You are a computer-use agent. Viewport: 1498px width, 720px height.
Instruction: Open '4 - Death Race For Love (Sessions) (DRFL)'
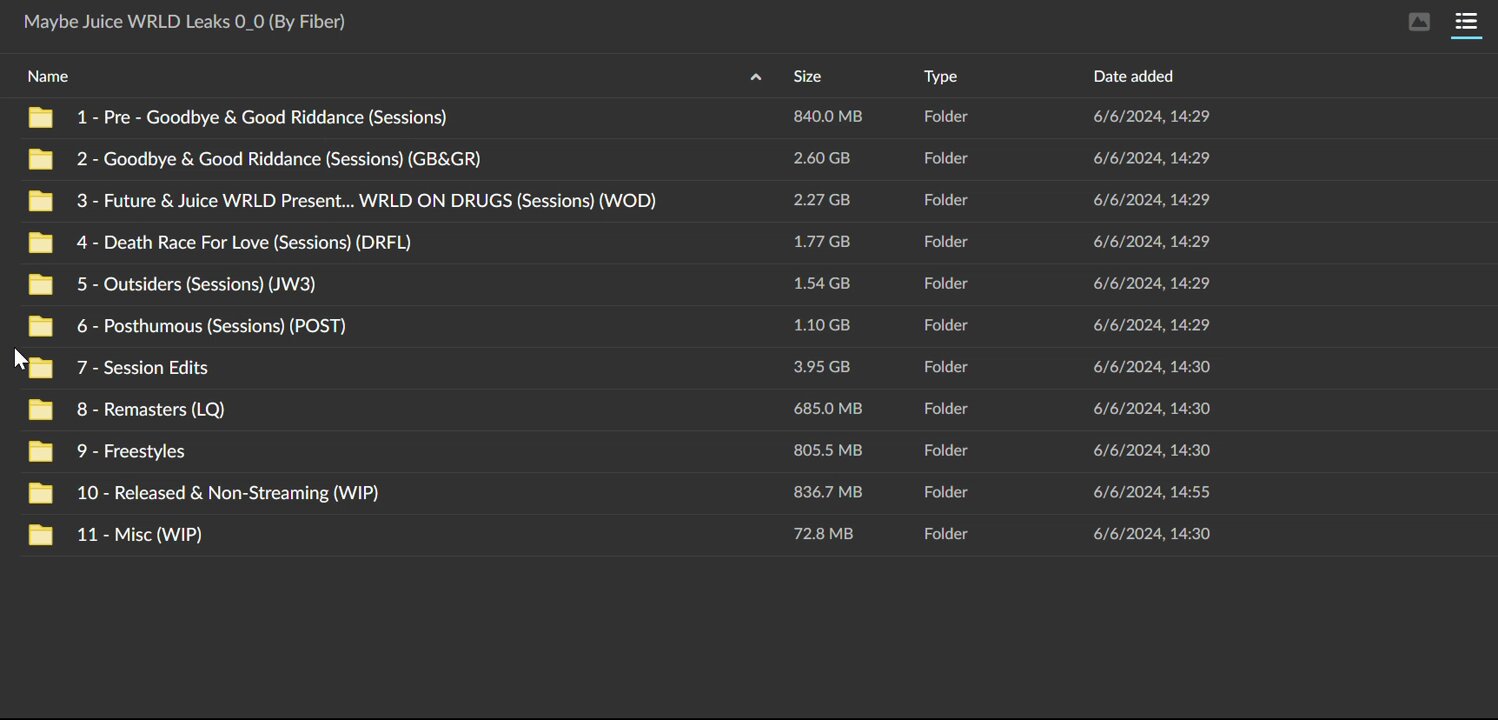point(243,242)
